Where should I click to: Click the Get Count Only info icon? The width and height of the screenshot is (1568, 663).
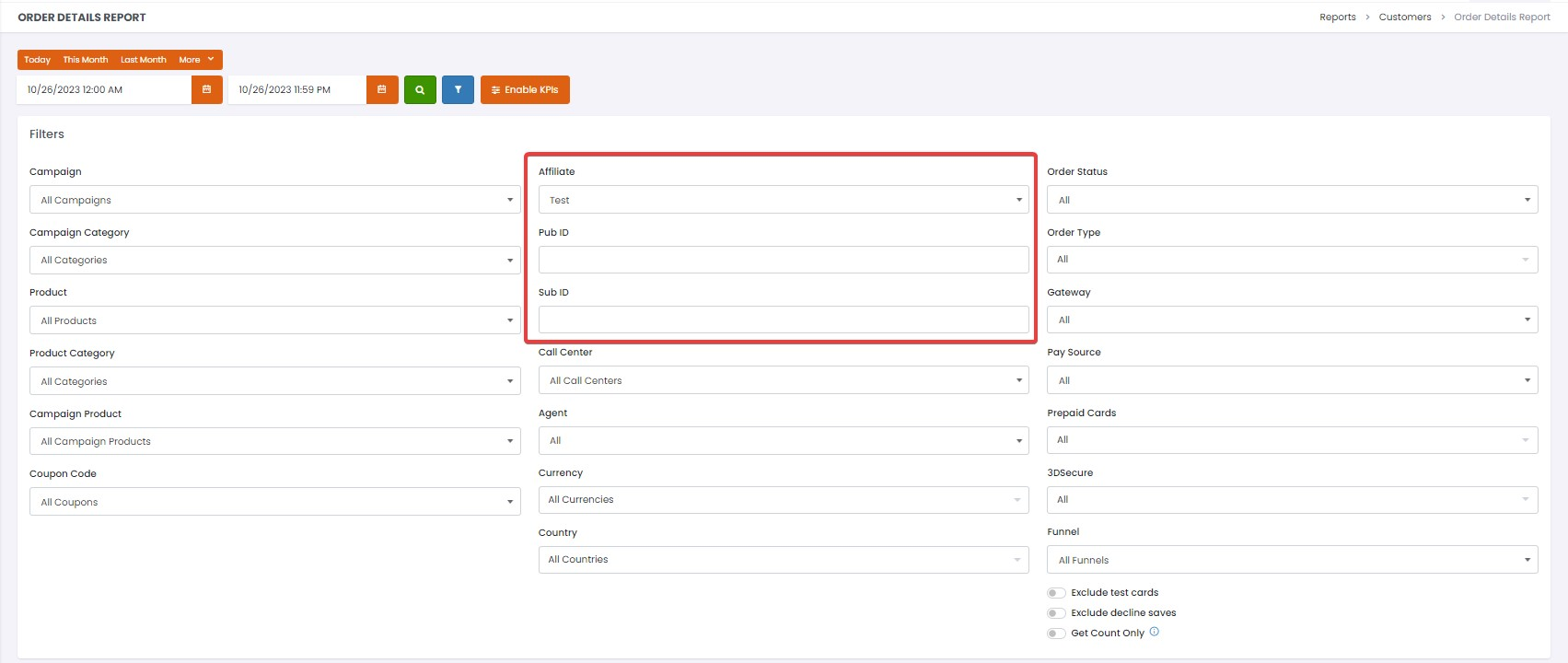click(1155, 632)
